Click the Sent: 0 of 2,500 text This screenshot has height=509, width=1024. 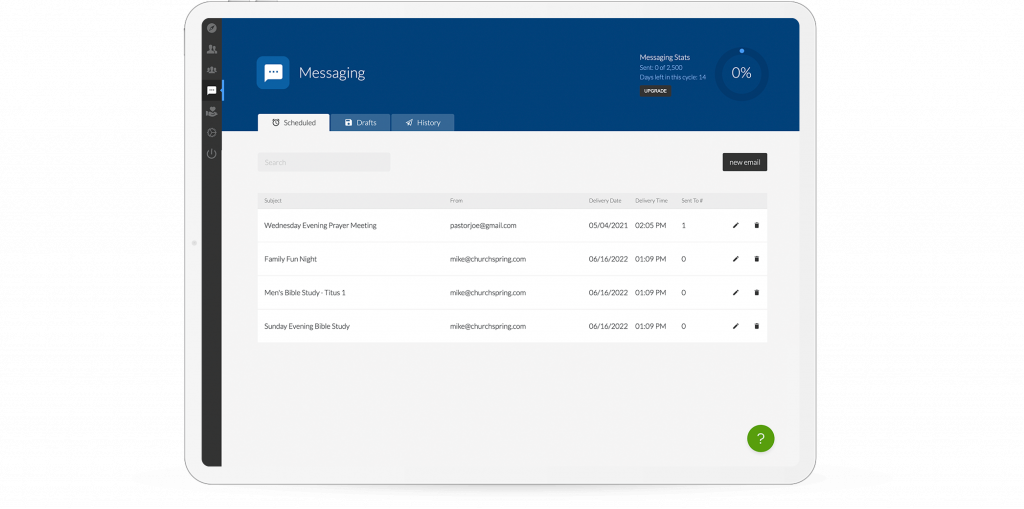pyautogui.click(x=661, y=67)
